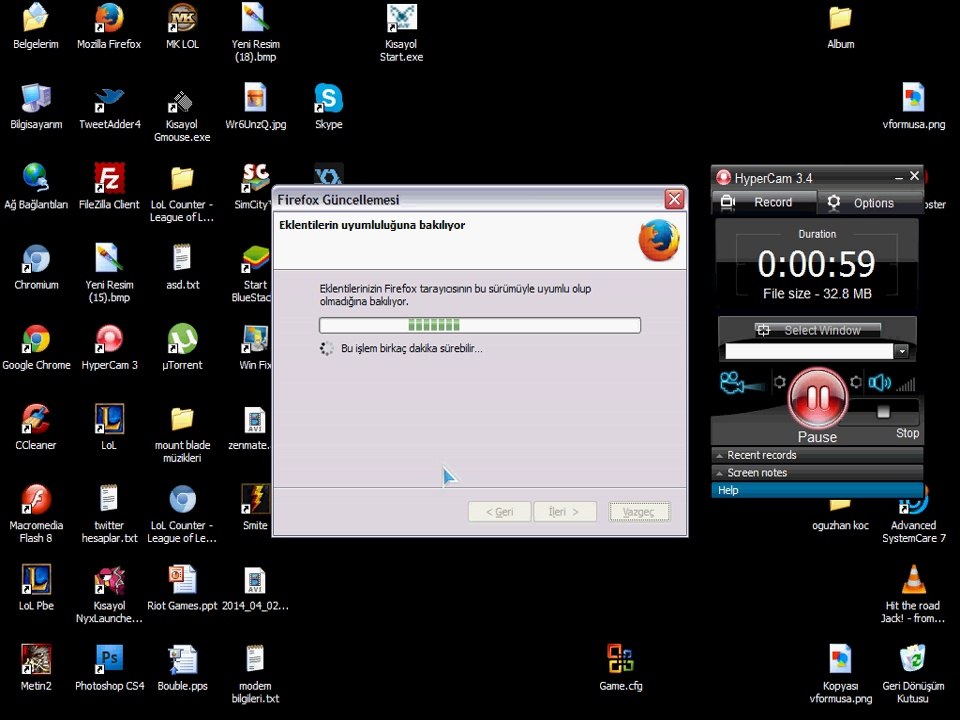Screen dimensions: 960x720
Task: Click the disabled İleri button
Action: [x=564, y=512]
